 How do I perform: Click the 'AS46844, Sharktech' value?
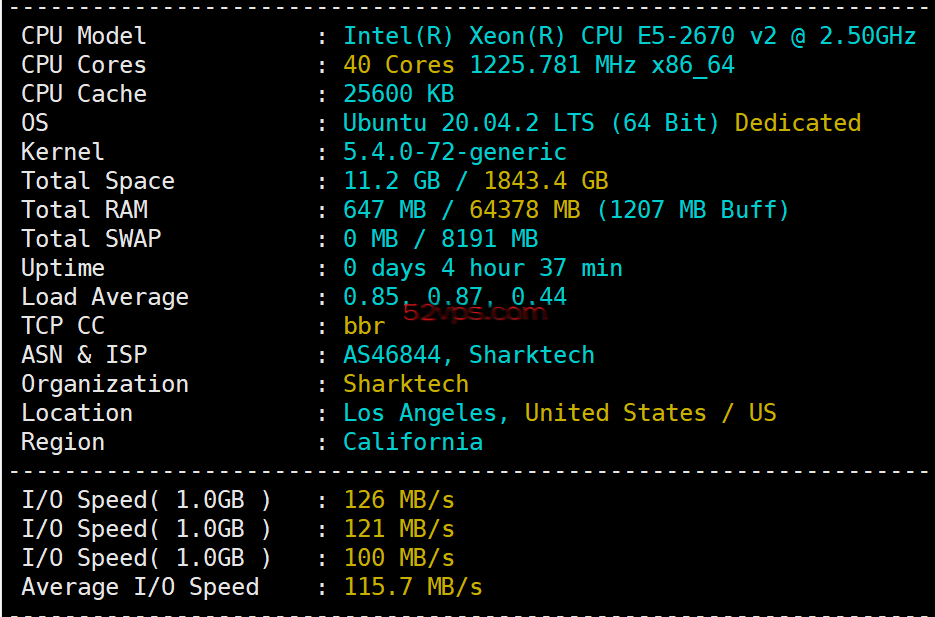pos(469,355)
